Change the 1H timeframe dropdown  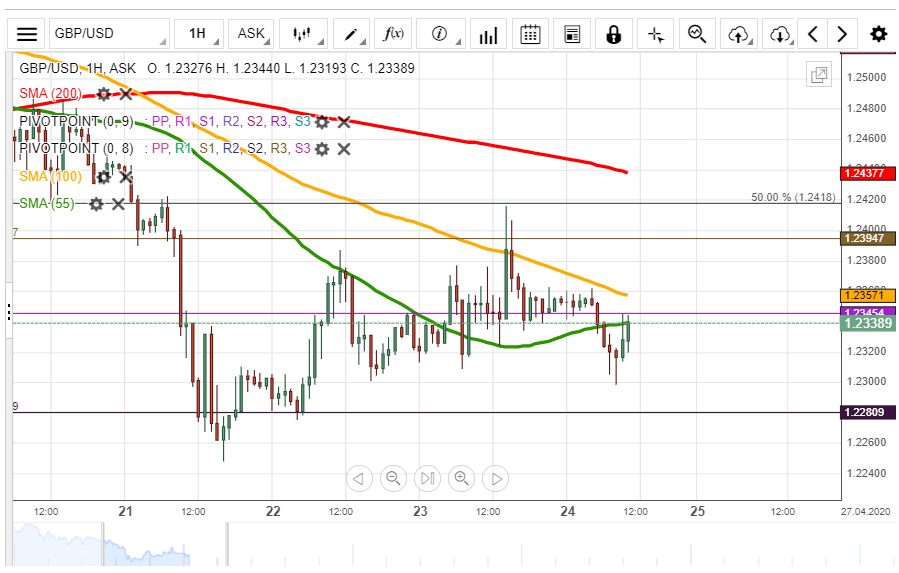point(198,34)
